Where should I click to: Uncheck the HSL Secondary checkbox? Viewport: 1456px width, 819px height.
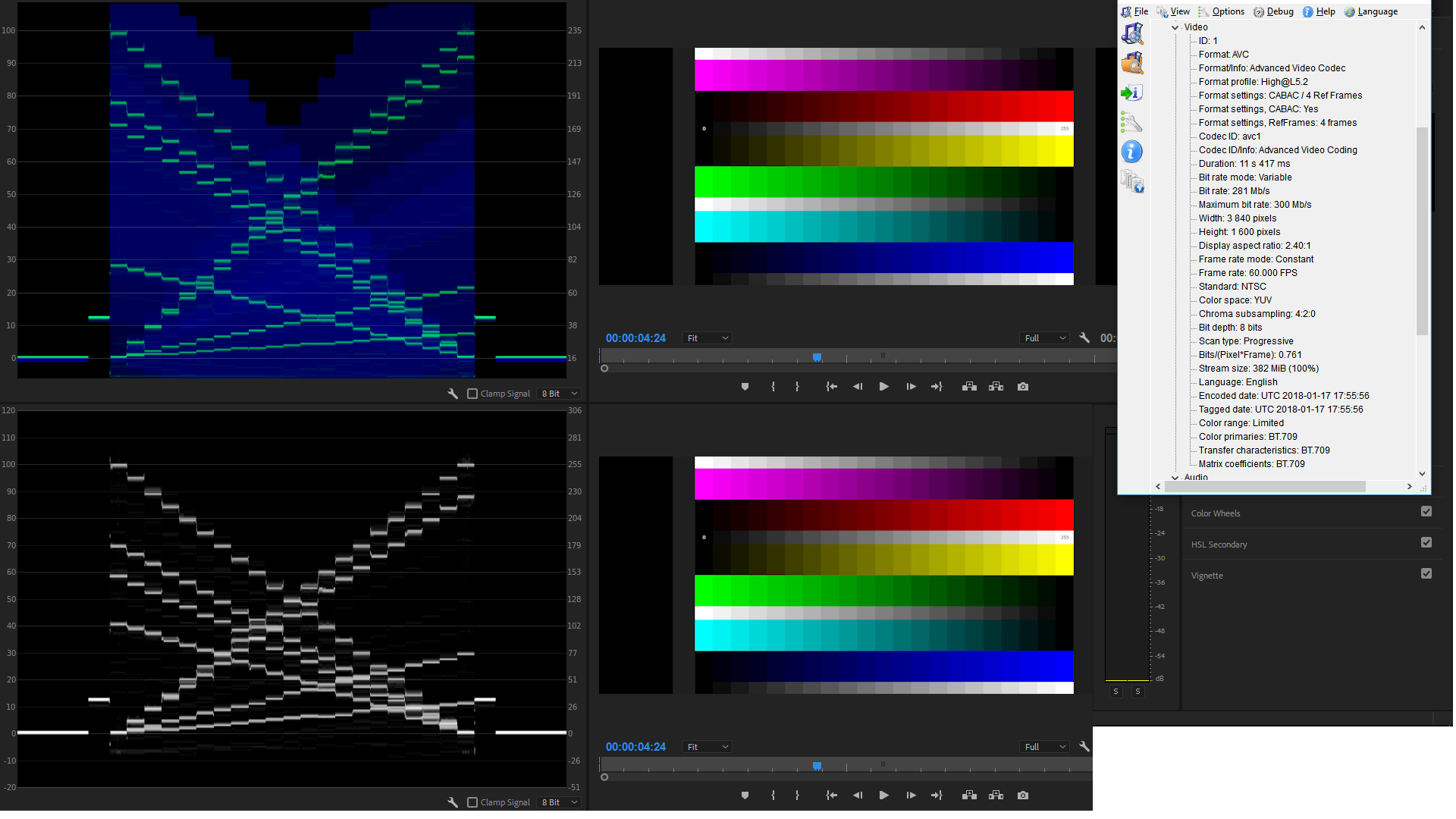pyautogui.click(x=1426, y=543)
